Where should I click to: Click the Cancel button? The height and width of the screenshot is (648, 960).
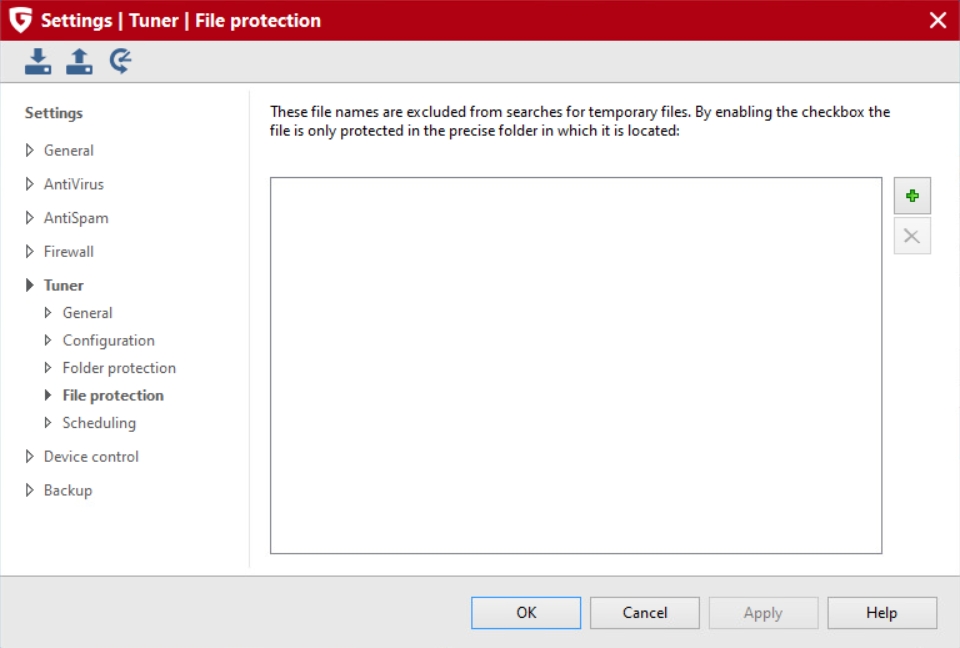click(645, 612)
